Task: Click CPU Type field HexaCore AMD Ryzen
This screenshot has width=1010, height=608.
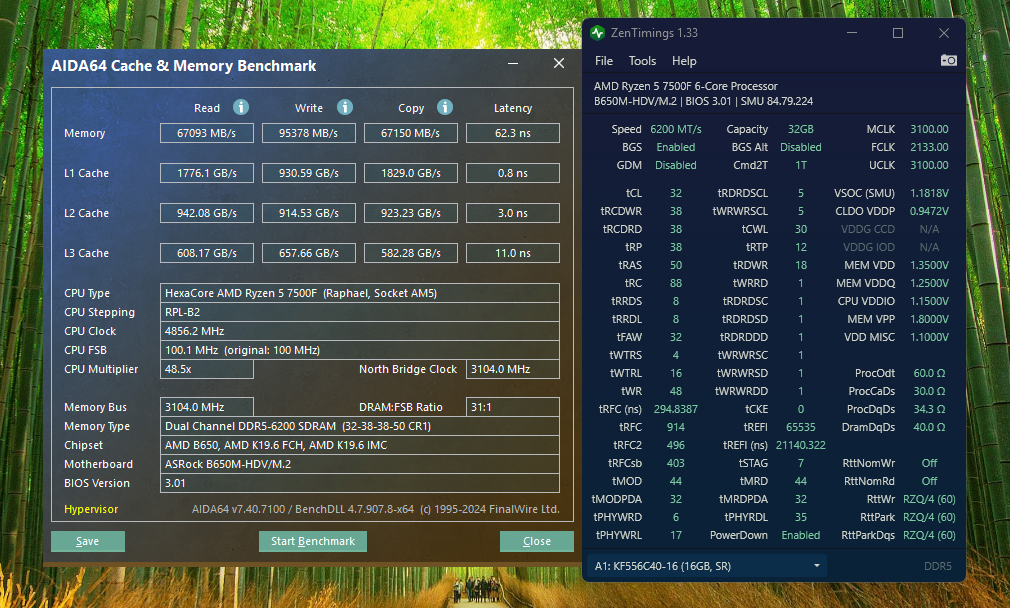Action: pyautogui.click(x=359, y=293)
